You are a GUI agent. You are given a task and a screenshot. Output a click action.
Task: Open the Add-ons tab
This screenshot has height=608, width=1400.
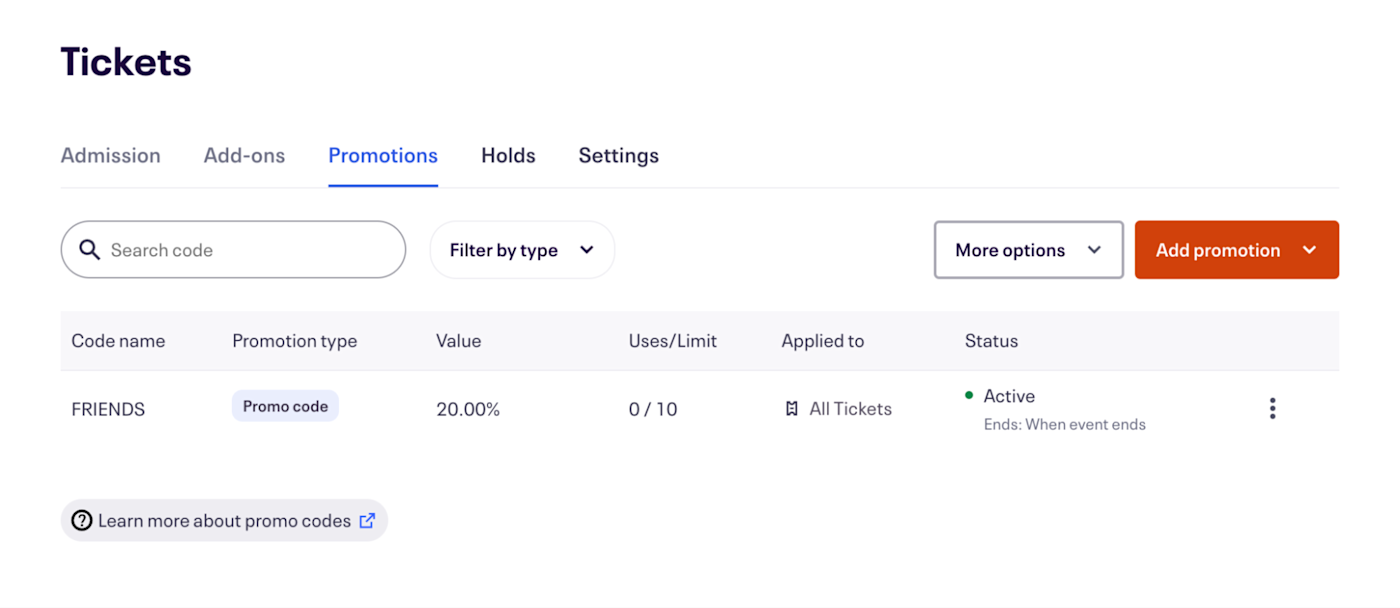245,156
